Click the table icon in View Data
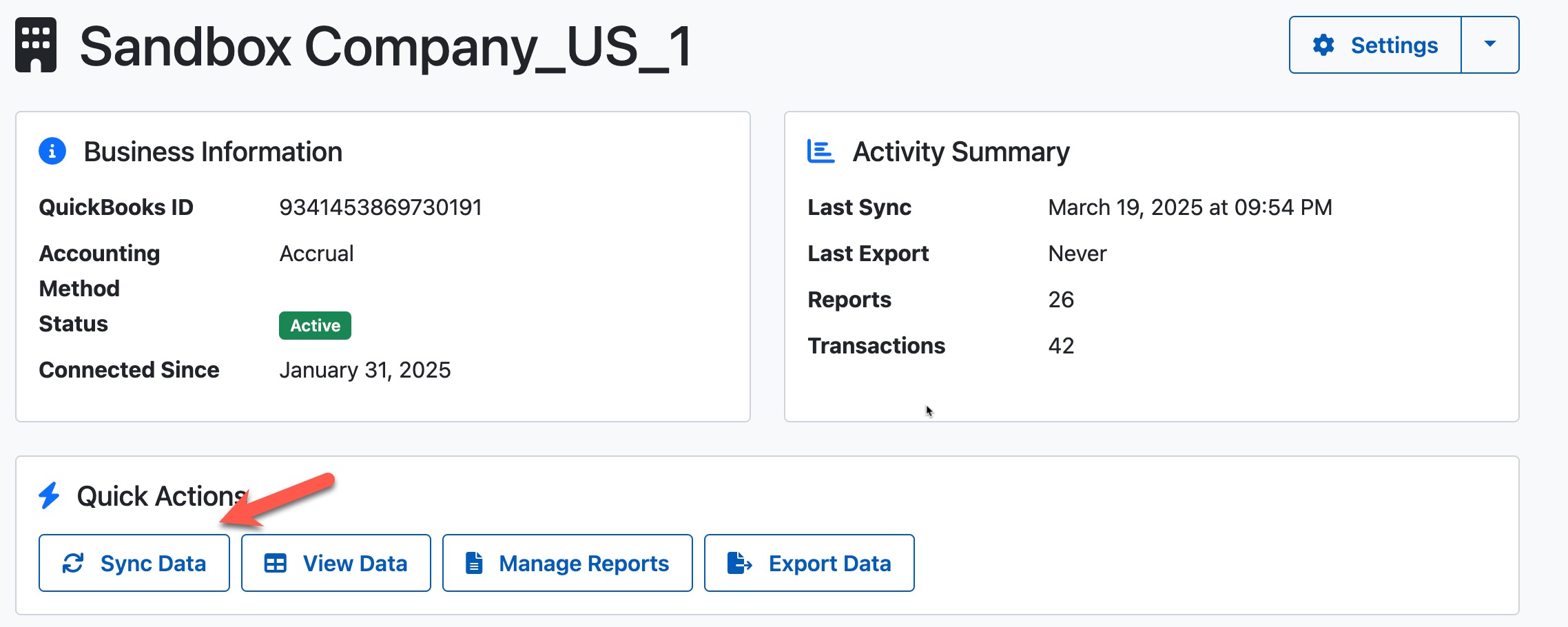Screen dimensions: 1568x627 click(276, 563)
